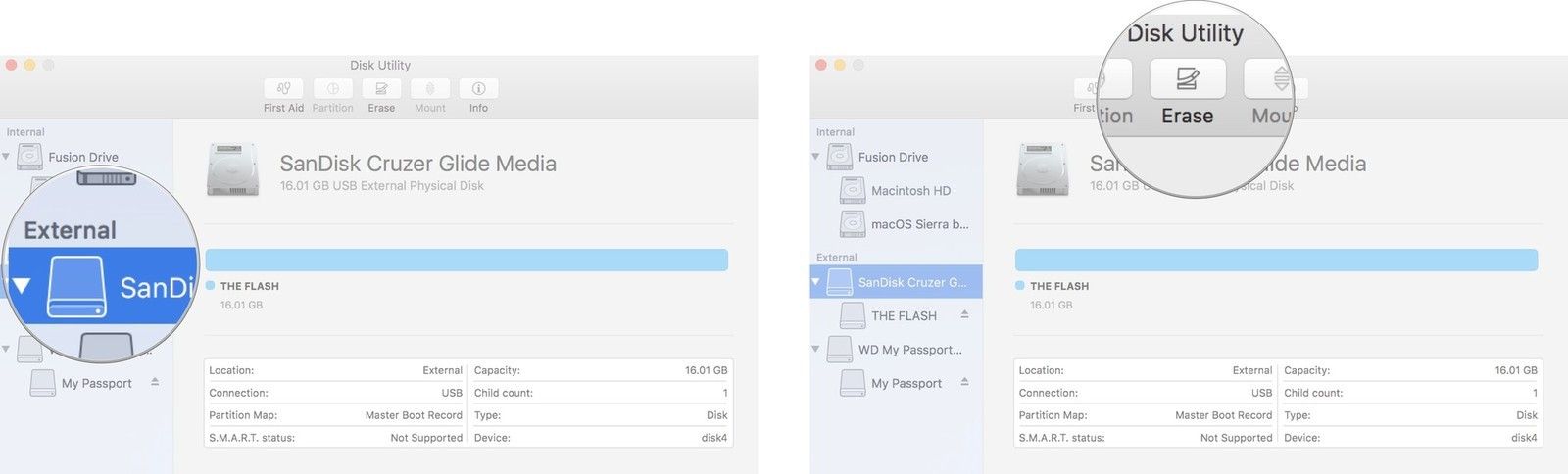Click Partition icon in left window toolbar

(x=332, y=89)
